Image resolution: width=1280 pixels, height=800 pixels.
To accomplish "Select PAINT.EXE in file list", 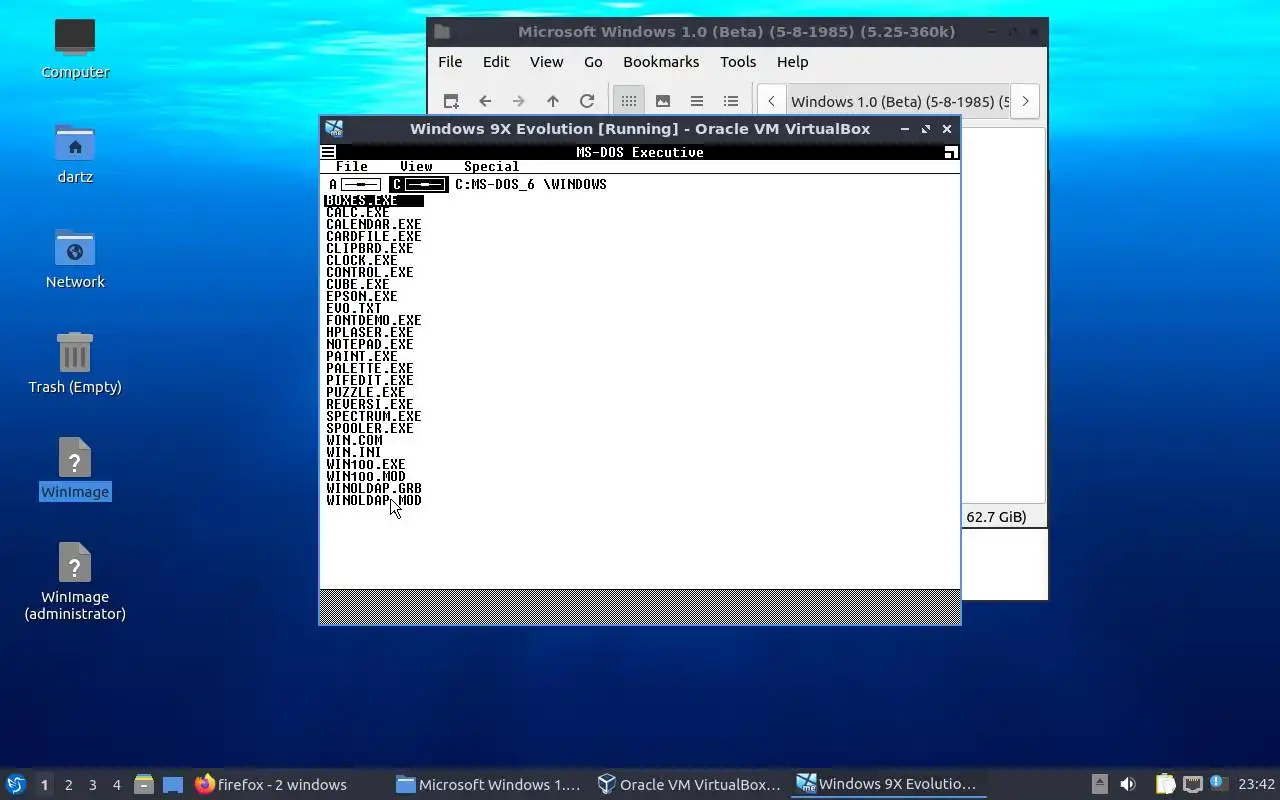I will point(361,356).
